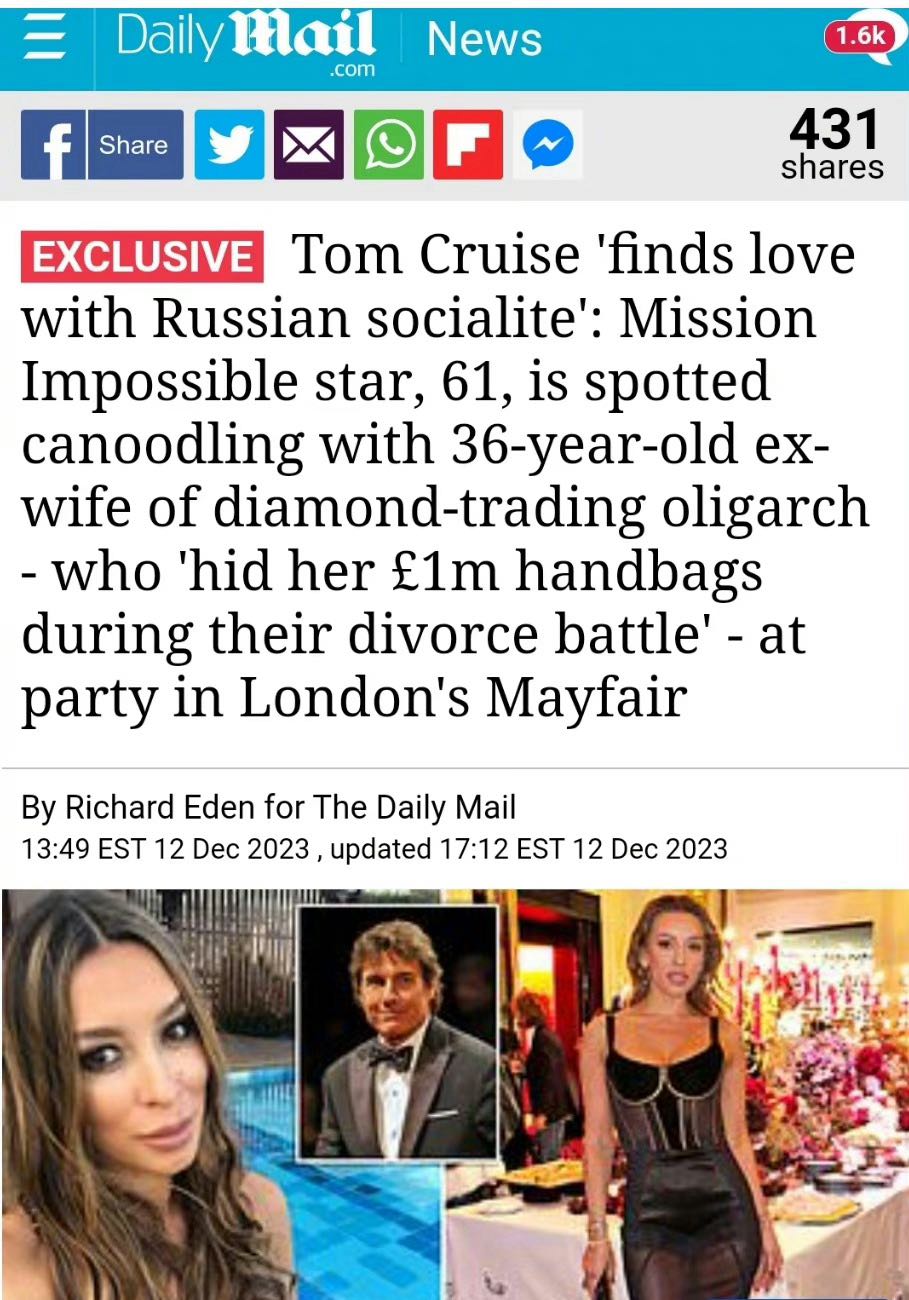Share the article on Twitter

229,145
